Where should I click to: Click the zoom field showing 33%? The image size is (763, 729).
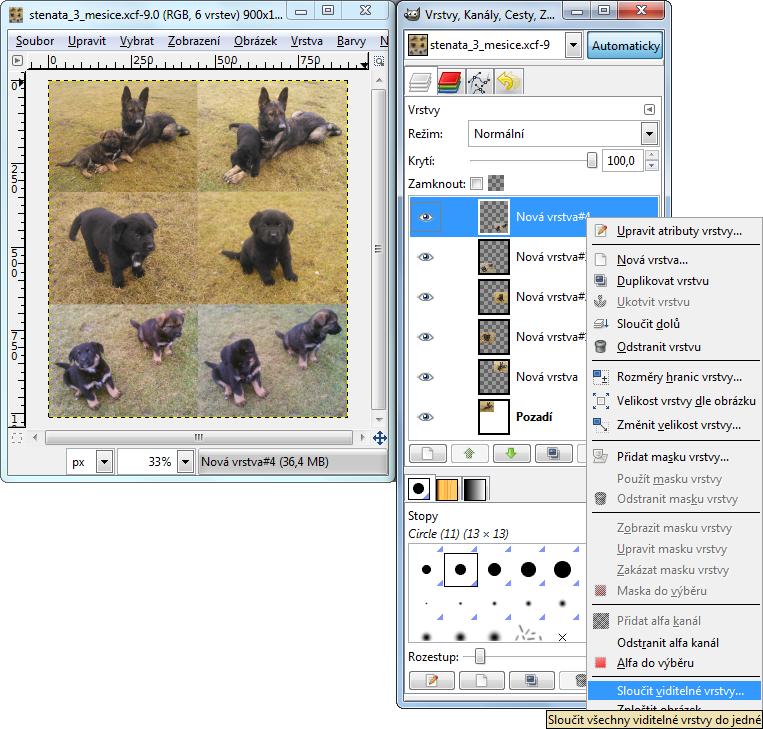click(147, 462)
